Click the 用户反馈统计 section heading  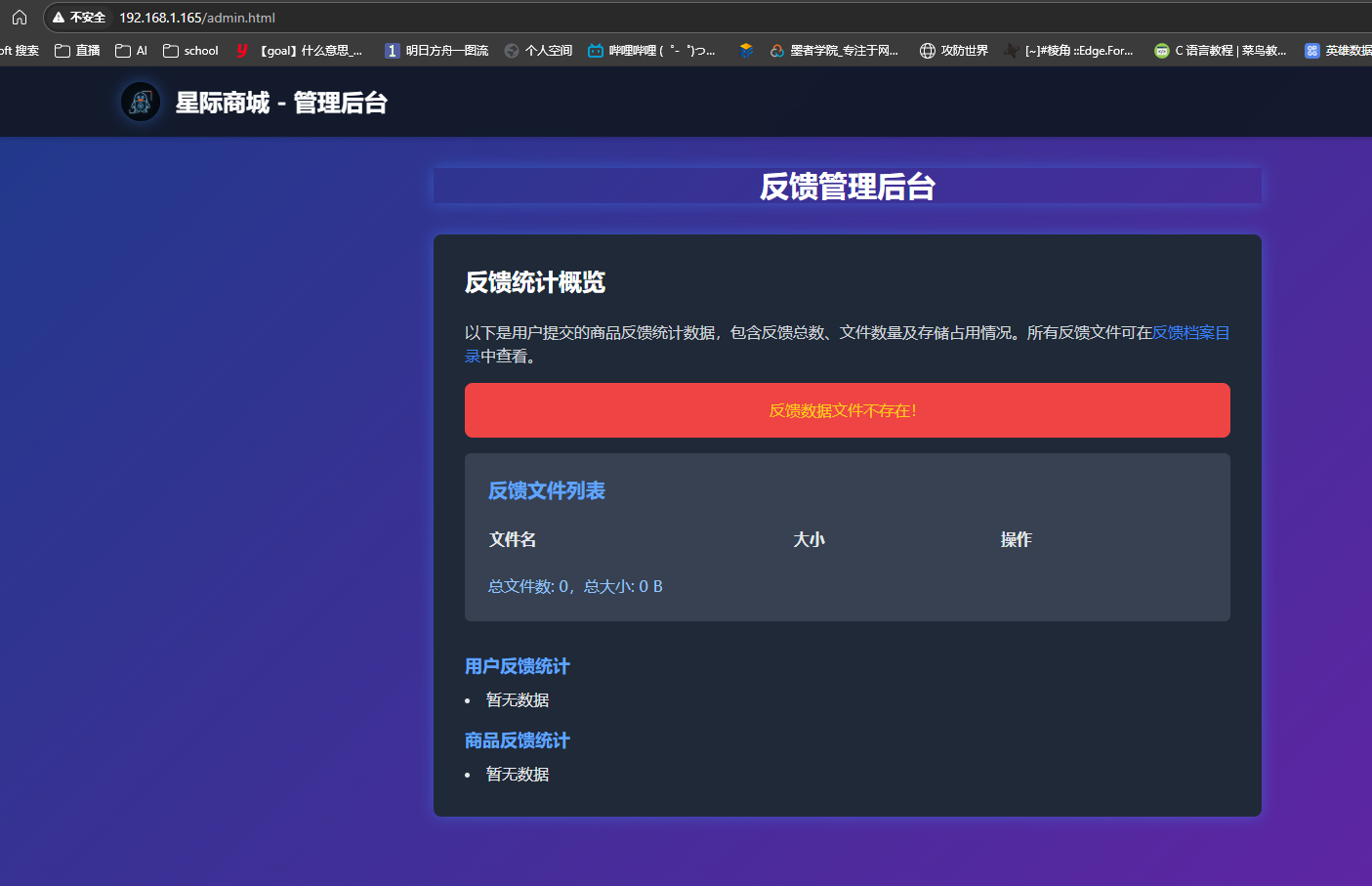click(x=517, y=666)
